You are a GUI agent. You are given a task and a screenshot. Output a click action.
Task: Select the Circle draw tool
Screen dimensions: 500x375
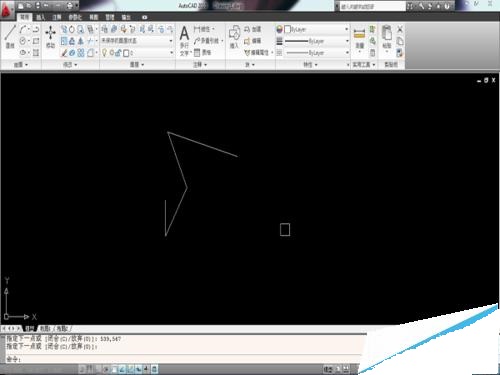pyautogui.click(x=23, y=41)
